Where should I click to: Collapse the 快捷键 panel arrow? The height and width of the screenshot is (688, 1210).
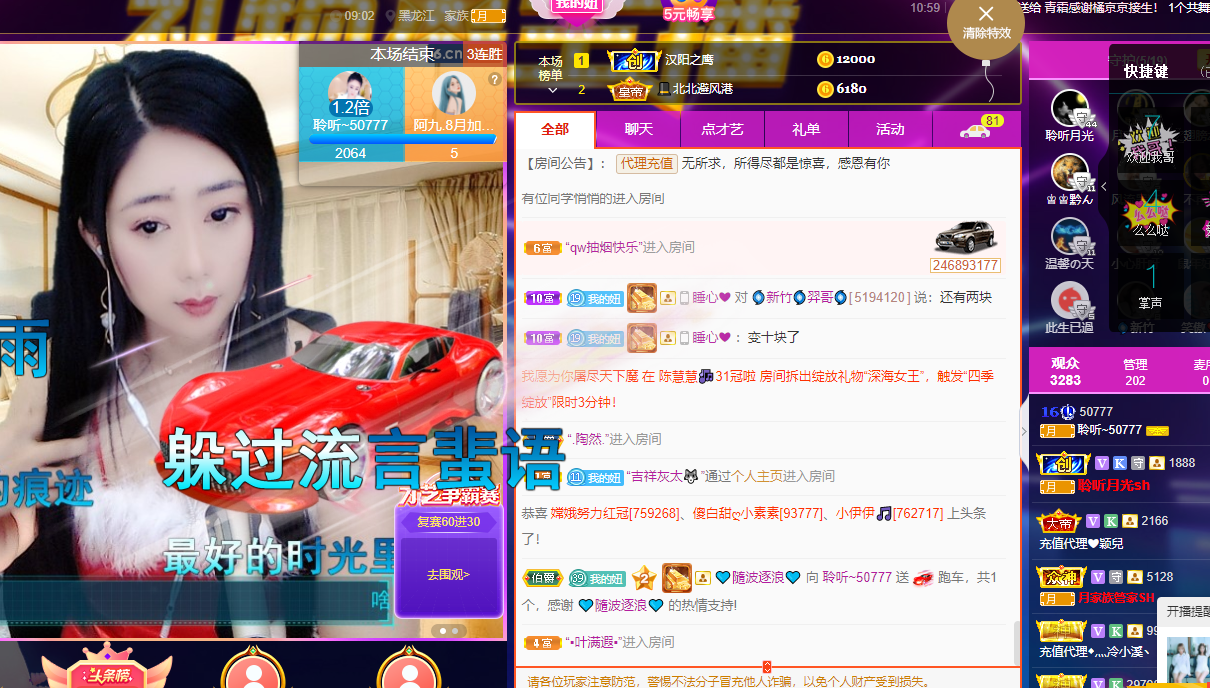(1104, 187)
